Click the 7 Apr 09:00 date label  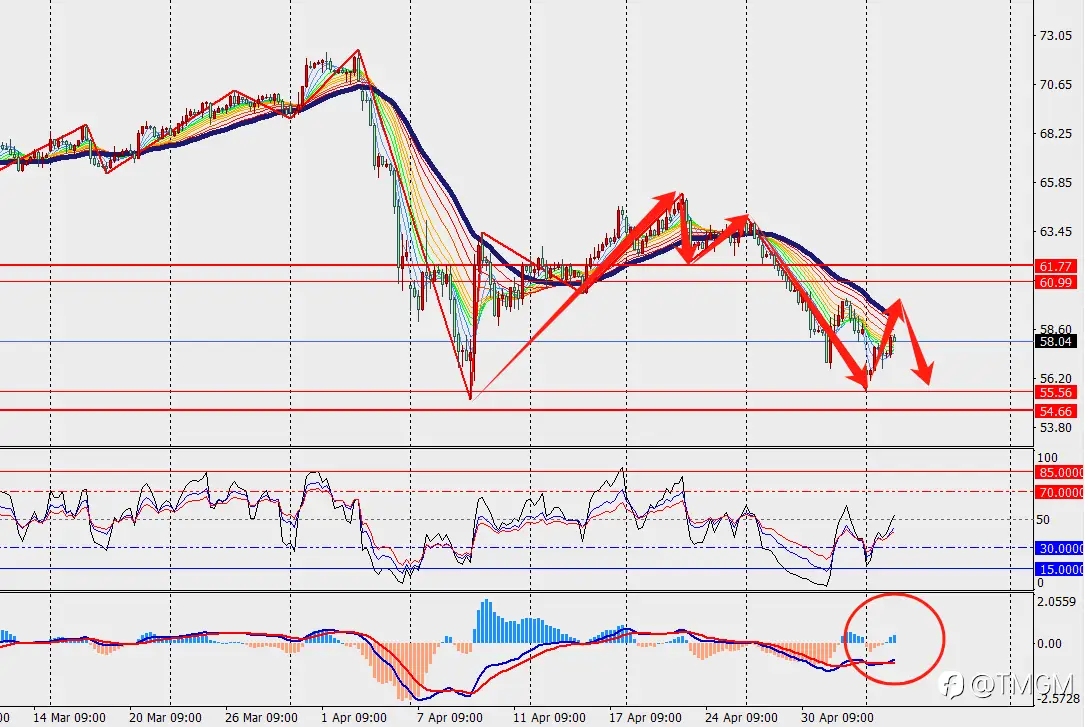[x=450, y=717]
